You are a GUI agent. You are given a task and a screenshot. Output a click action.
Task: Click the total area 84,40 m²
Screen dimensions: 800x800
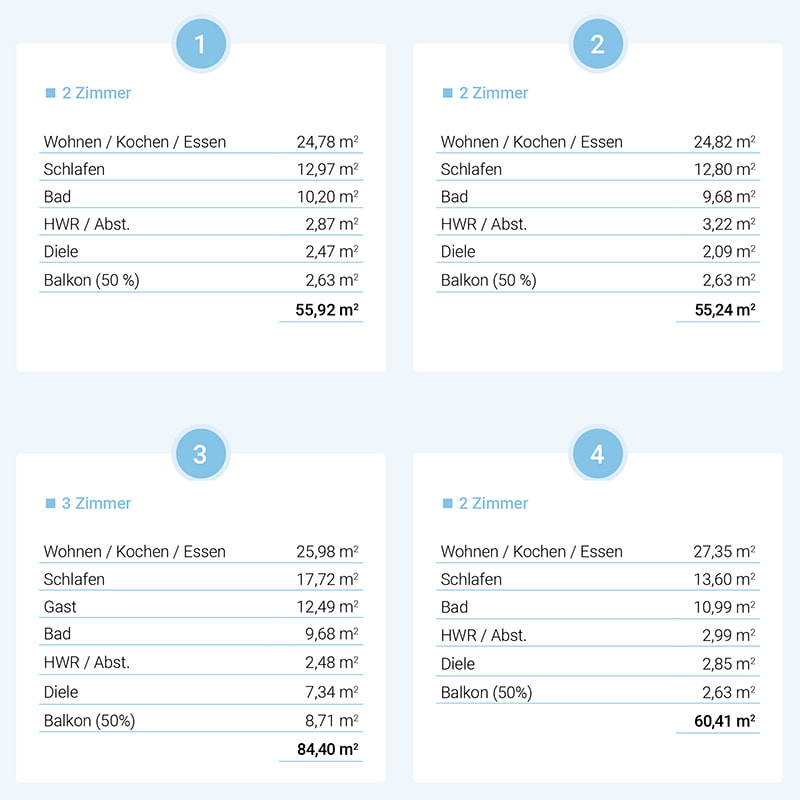[x=327, y=748]
